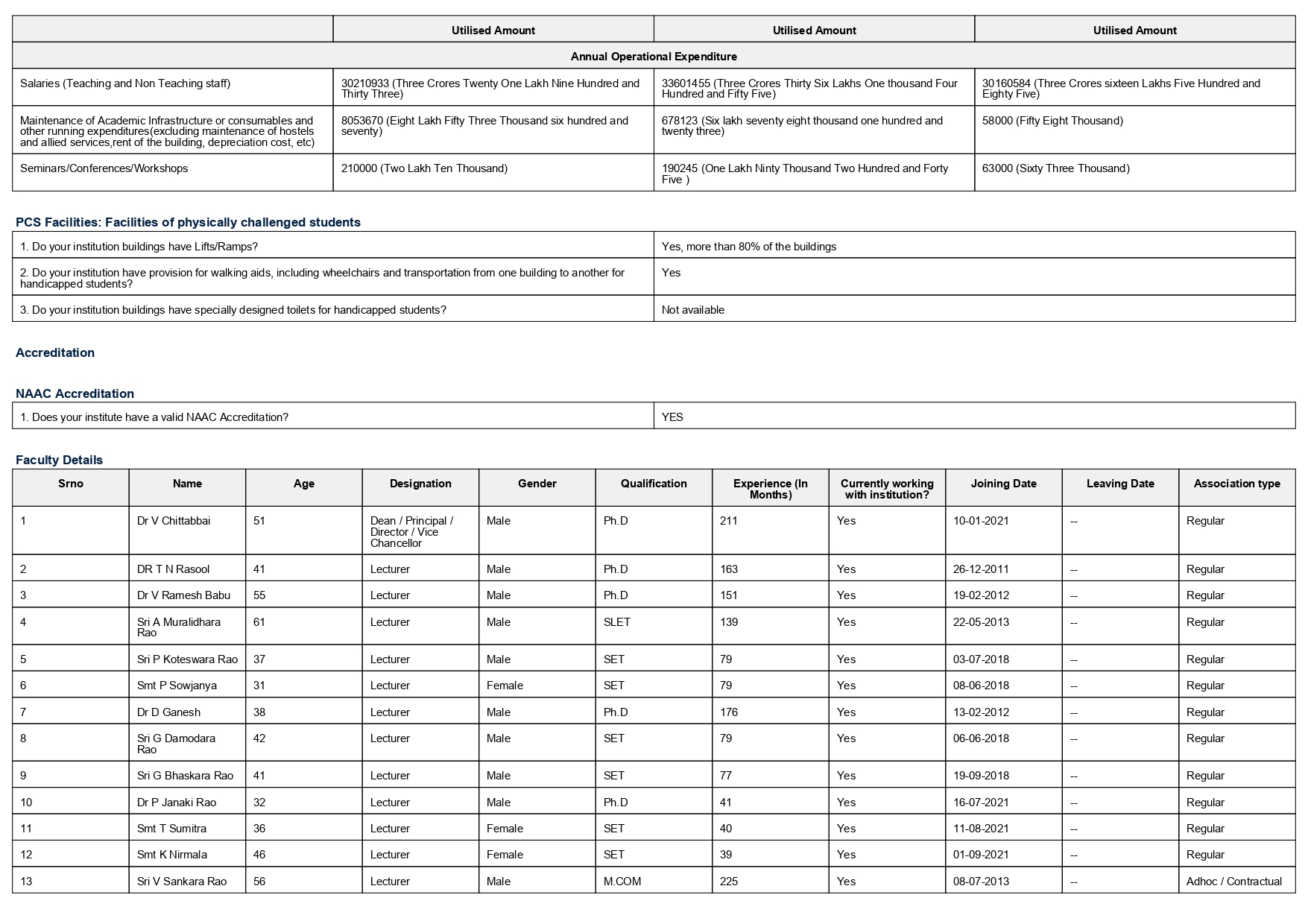
Task: Select the Experience (In Months) column header
Action: pyautogui.click(x=771, y=488)
